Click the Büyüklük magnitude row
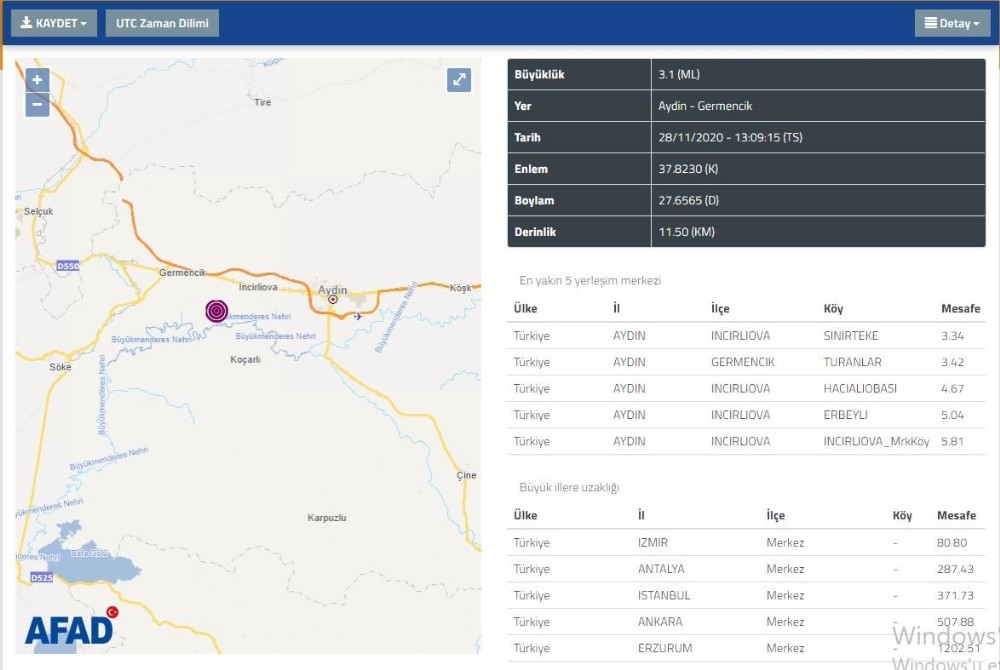Viewport: 1000px width, 670px height. pos(745,75)
